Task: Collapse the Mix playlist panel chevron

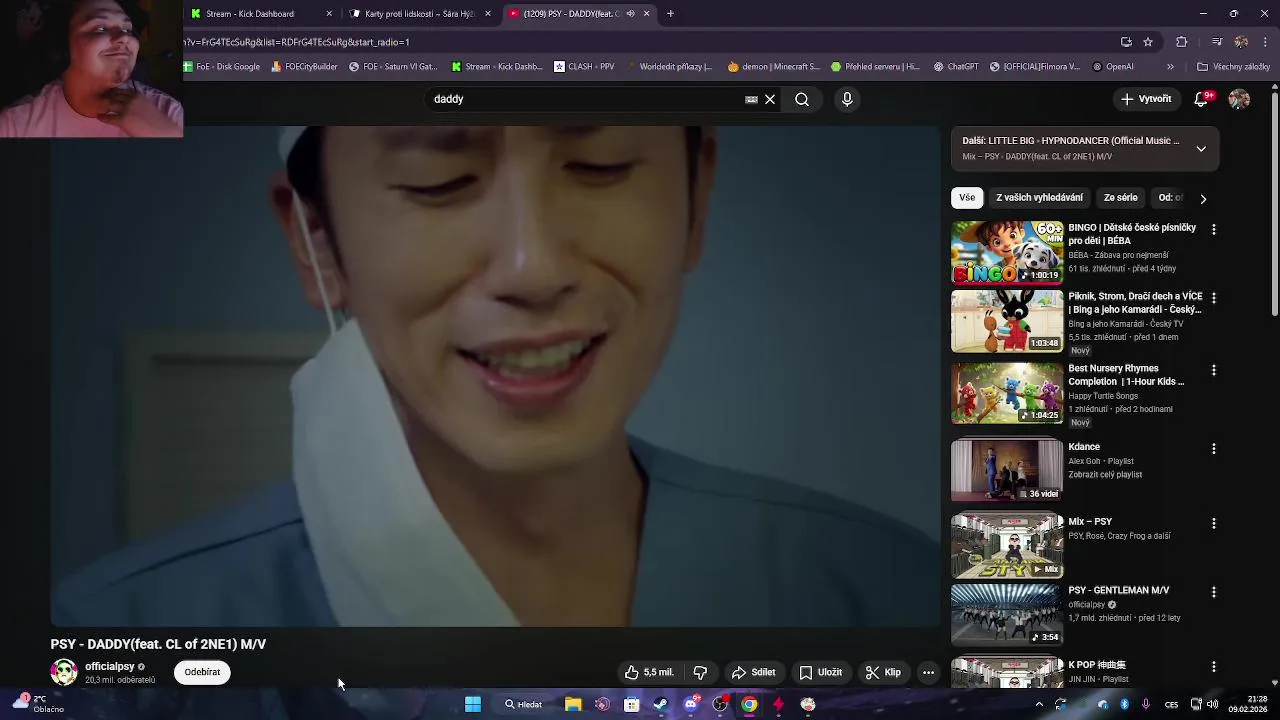Action: coord(1201,148)
